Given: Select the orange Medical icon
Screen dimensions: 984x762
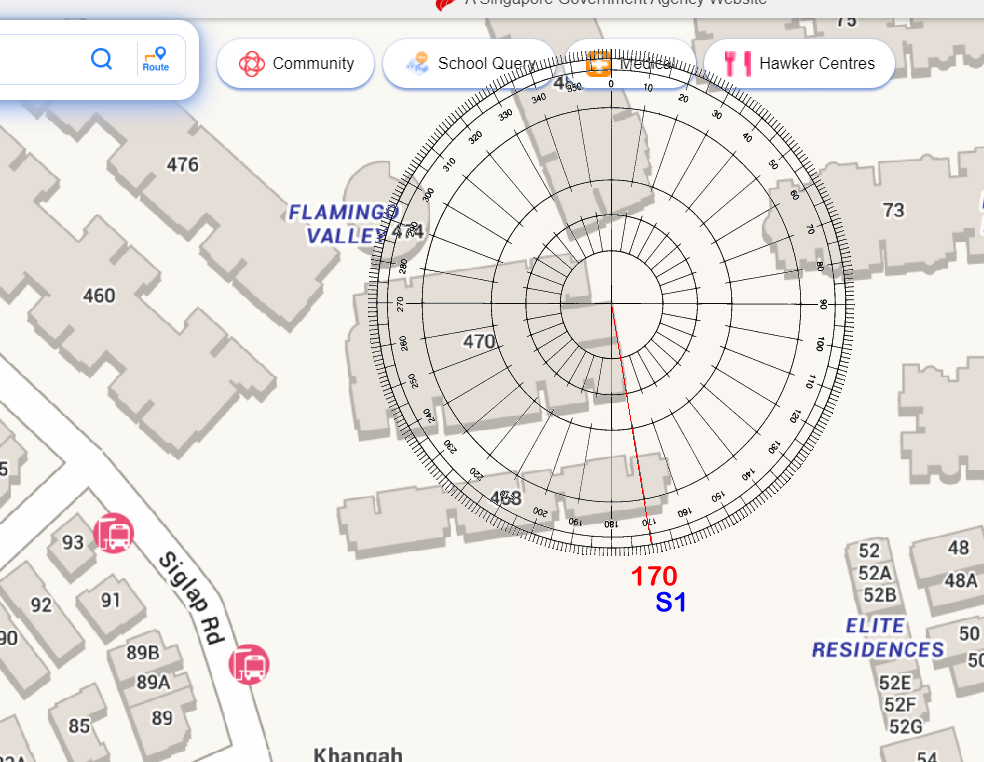Looking at the screenshot, I should [599, 64].
